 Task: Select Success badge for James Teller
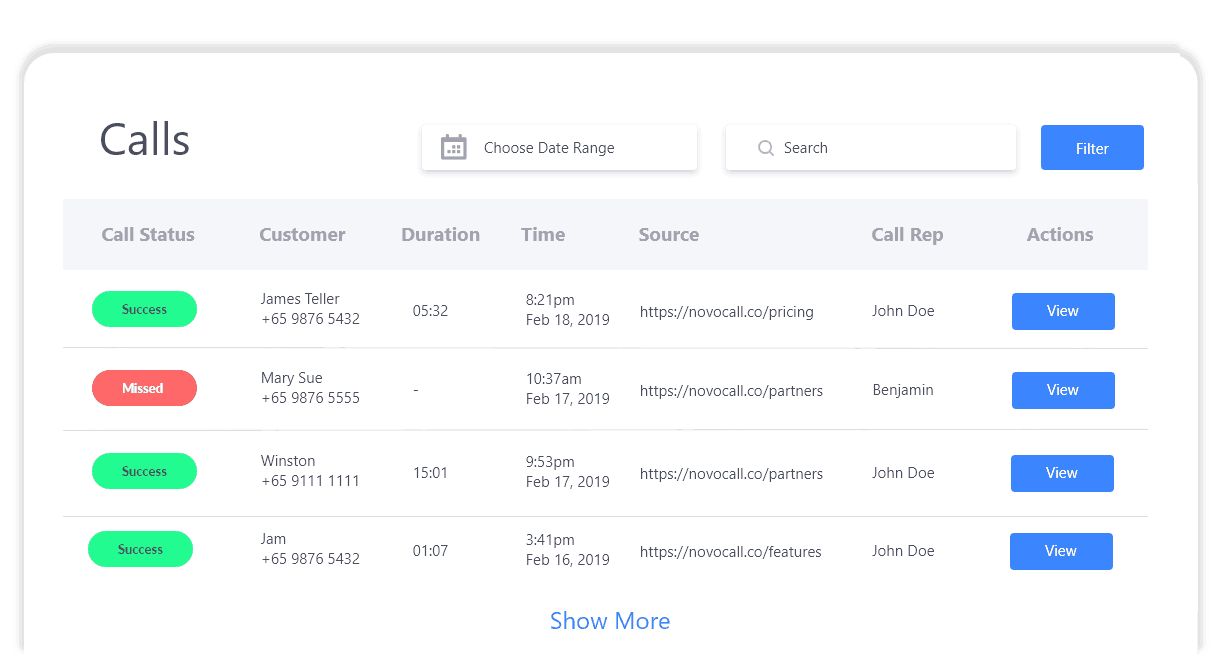coord(144,309)
